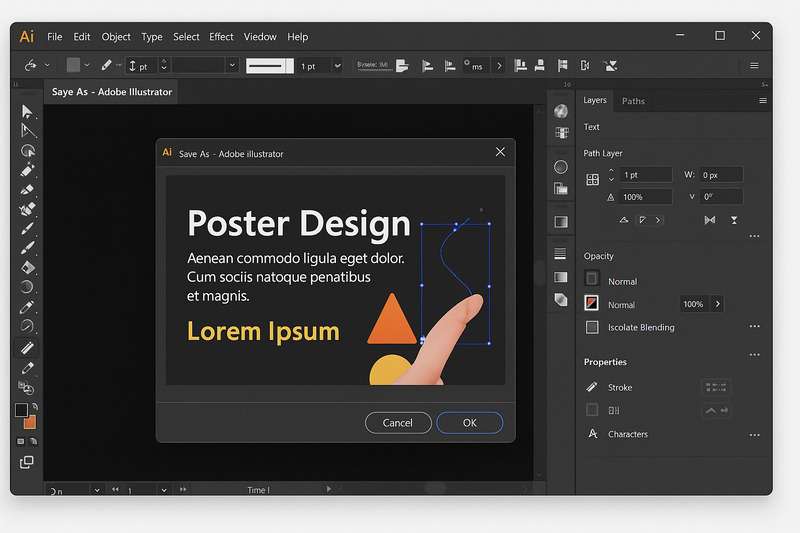Click Cancel in the Save As dialog
The width and height of the screenshot is (800, 533).
click(398, 423)
